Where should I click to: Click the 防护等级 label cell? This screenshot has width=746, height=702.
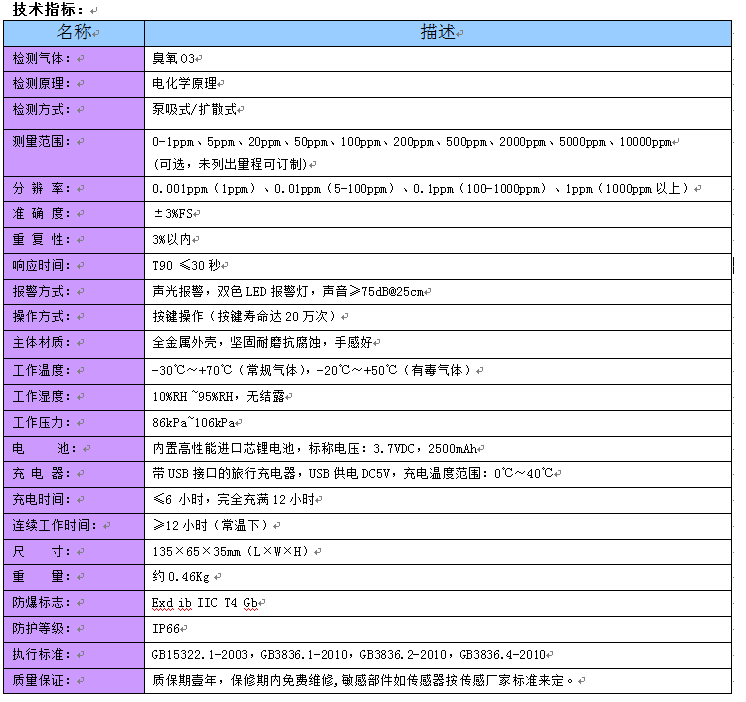(74, 629)
